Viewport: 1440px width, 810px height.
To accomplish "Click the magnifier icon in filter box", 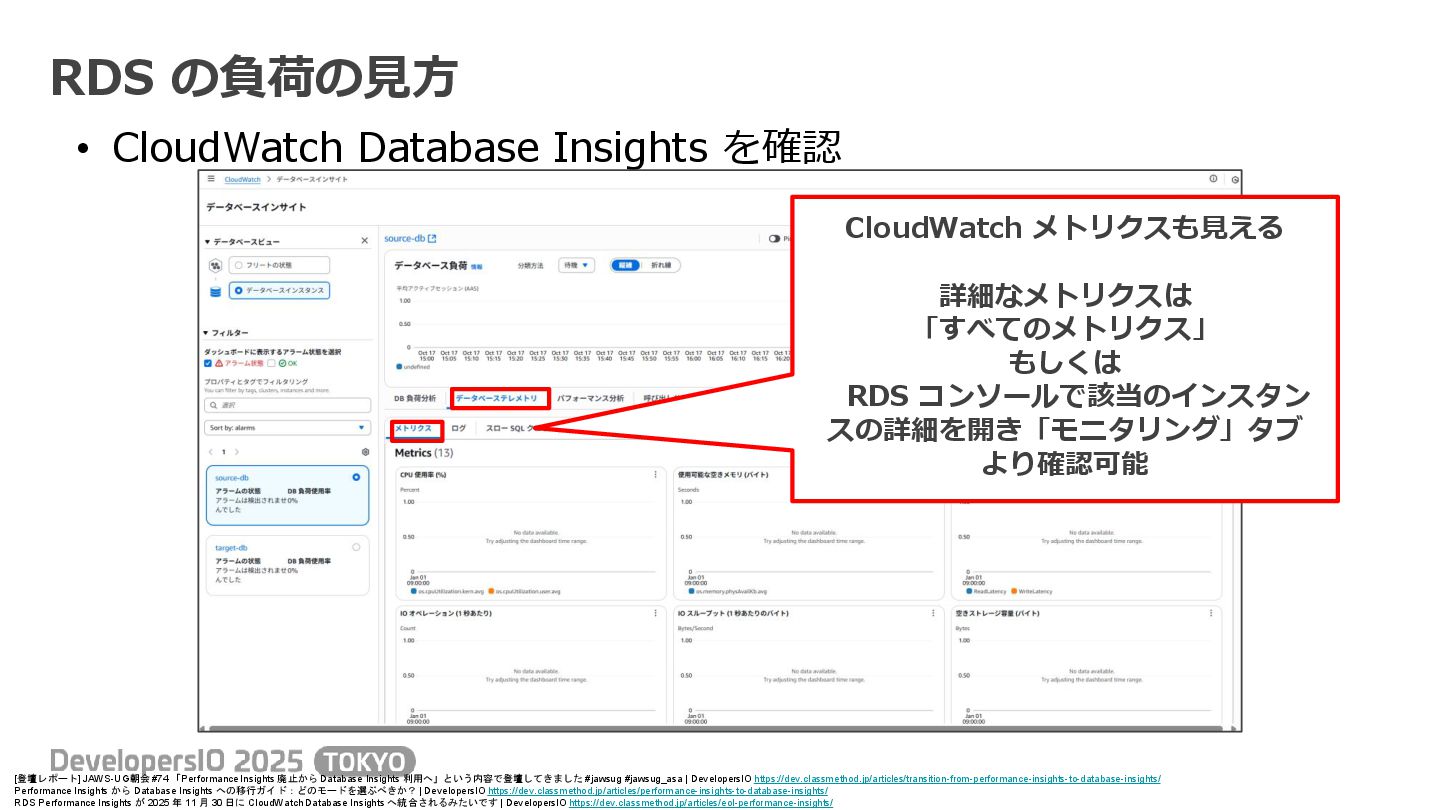I will tap(213, 405).
